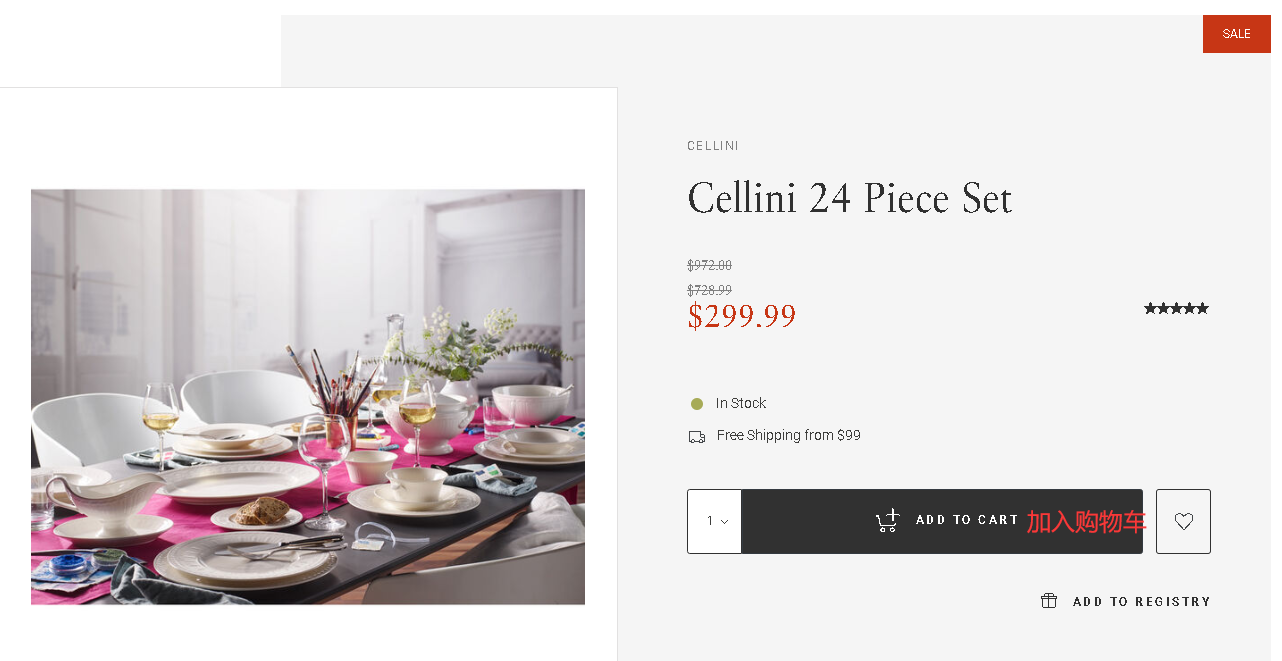Click the heart wishlist icon
The height and width of the screenshot is (661, 1282).
(1183, 521)
